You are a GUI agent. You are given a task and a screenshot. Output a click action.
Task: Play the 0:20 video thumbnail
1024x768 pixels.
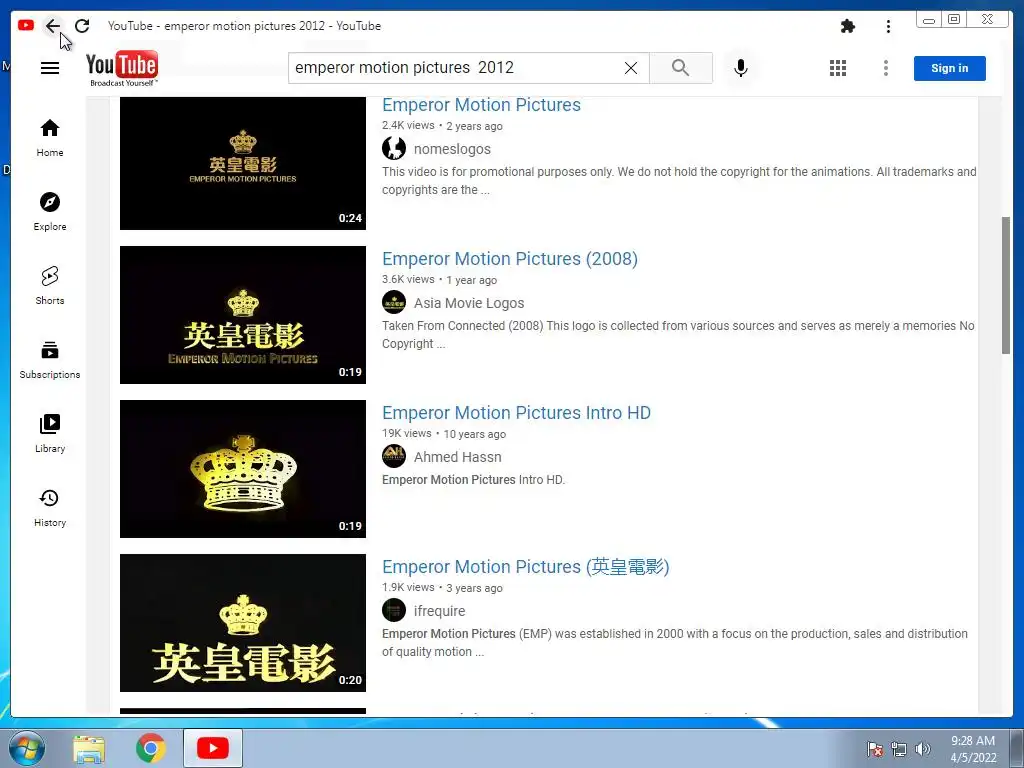[x=243, y=623]
